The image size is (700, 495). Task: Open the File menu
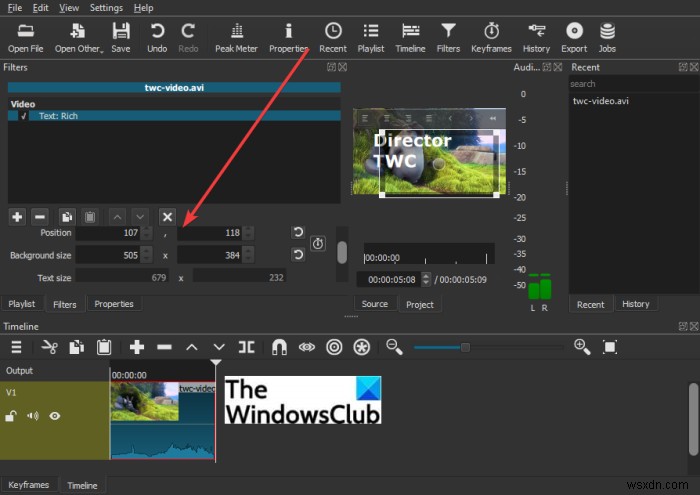(x=15, y=8)
